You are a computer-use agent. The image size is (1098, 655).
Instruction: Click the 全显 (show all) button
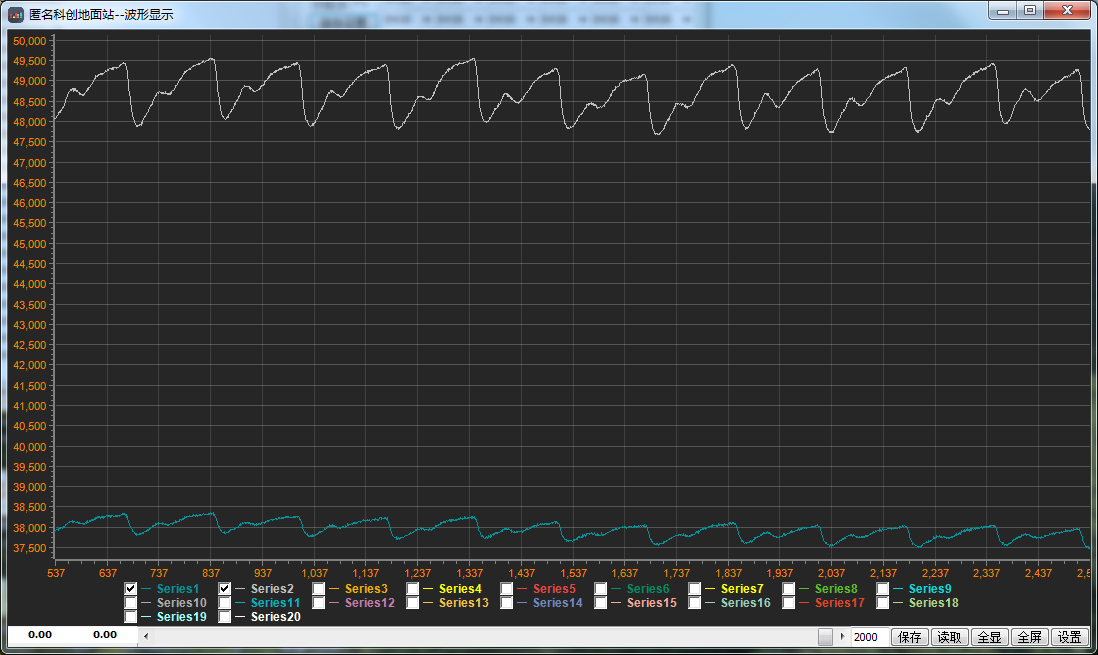point(989,637)
